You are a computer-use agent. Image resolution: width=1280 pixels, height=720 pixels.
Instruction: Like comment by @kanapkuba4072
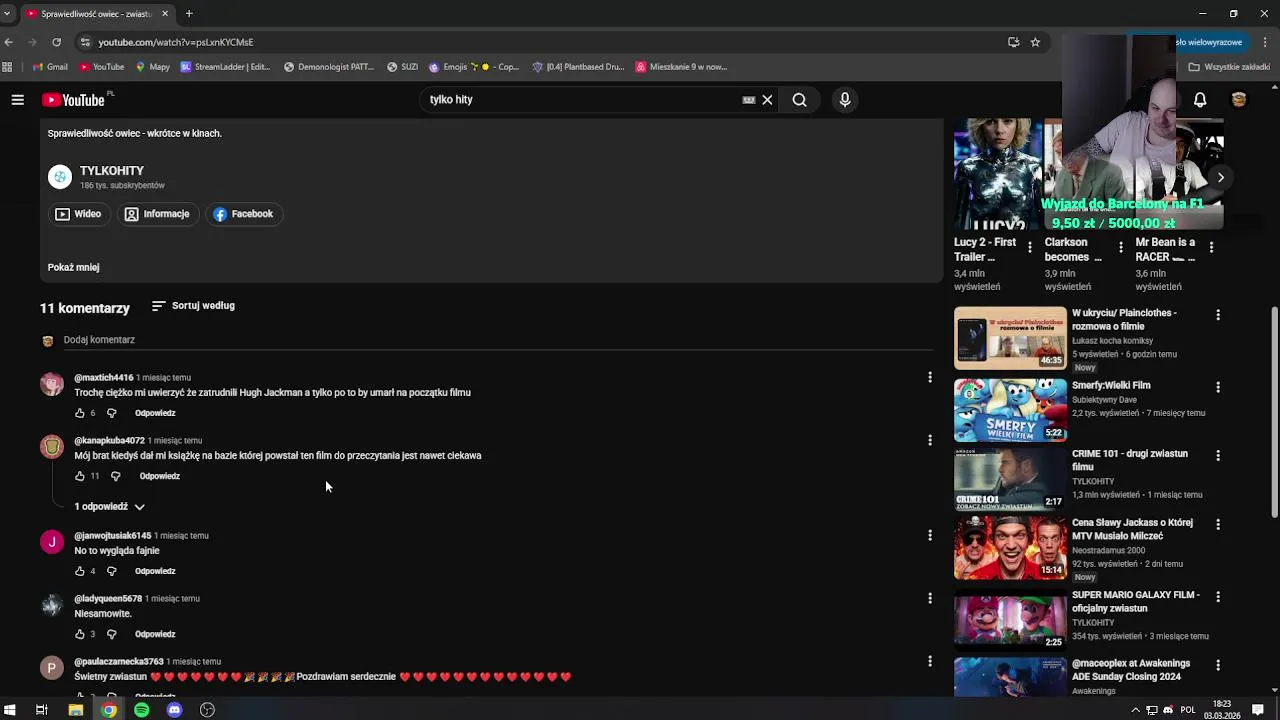click(x=80, y=476)
